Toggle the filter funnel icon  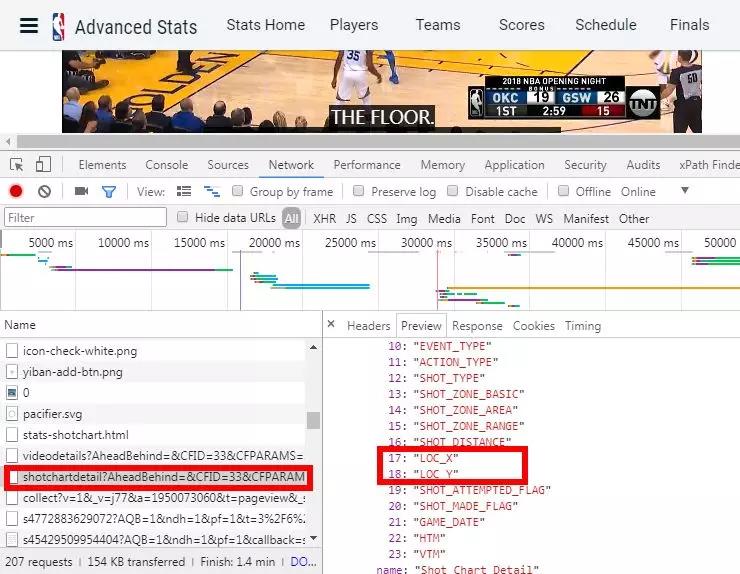click(109, 192)
